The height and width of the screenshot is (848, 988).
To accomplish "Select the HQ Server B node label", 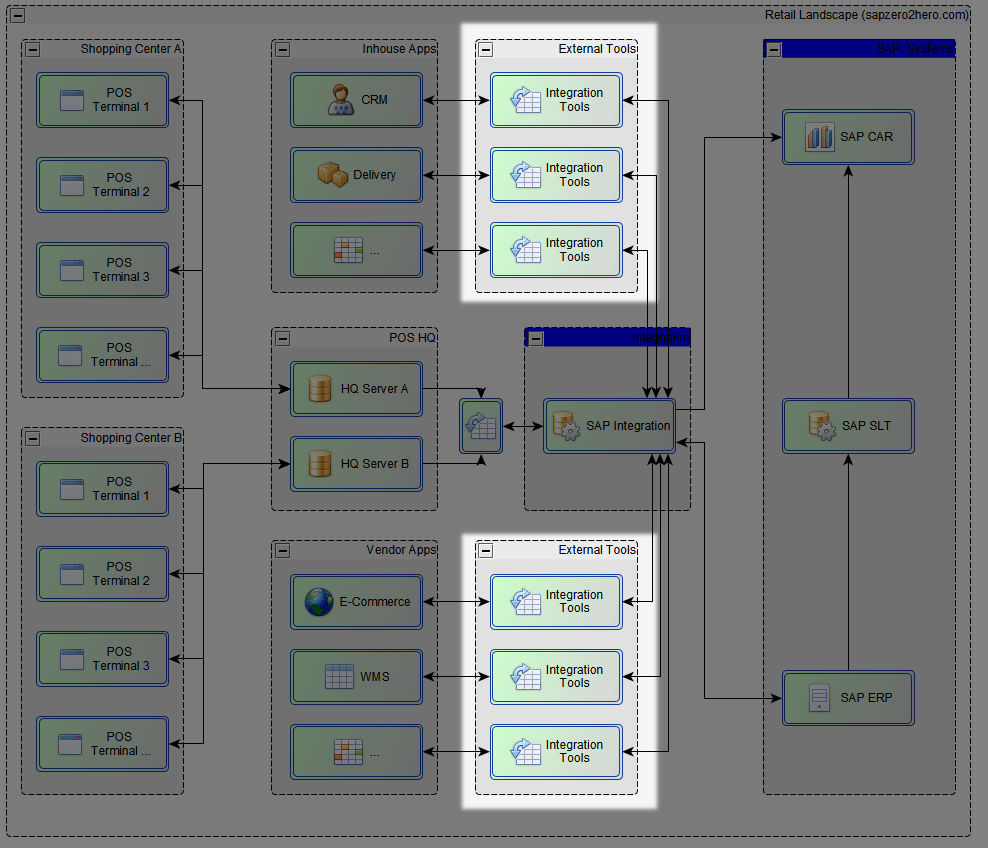I will click(x=374, y=464).
